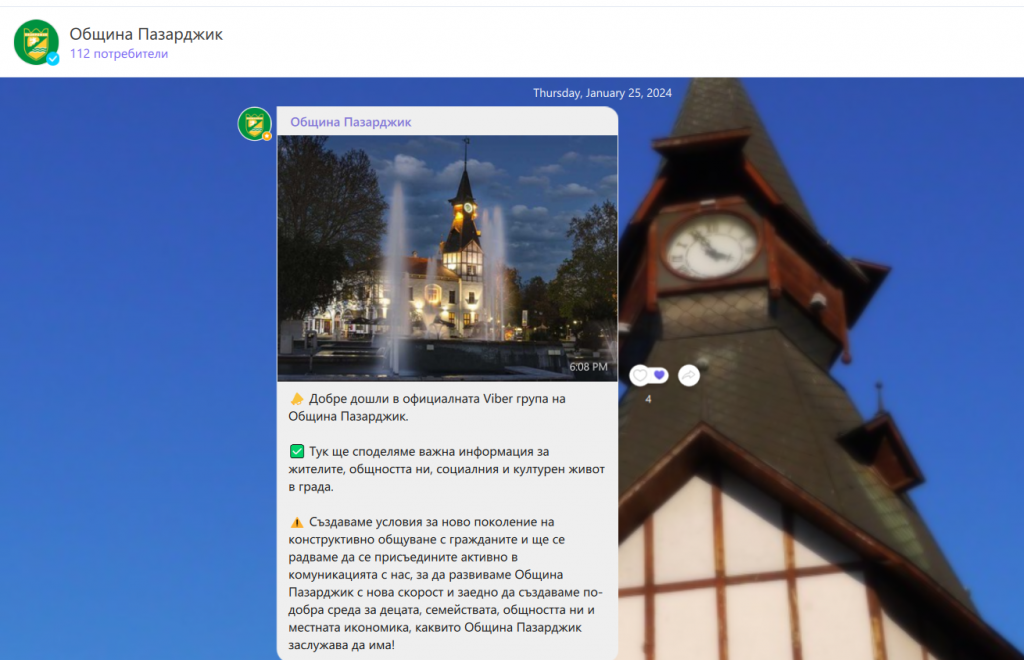Open the verified badge on the header avatar
1024x660 pixels.
click(53, 59)
